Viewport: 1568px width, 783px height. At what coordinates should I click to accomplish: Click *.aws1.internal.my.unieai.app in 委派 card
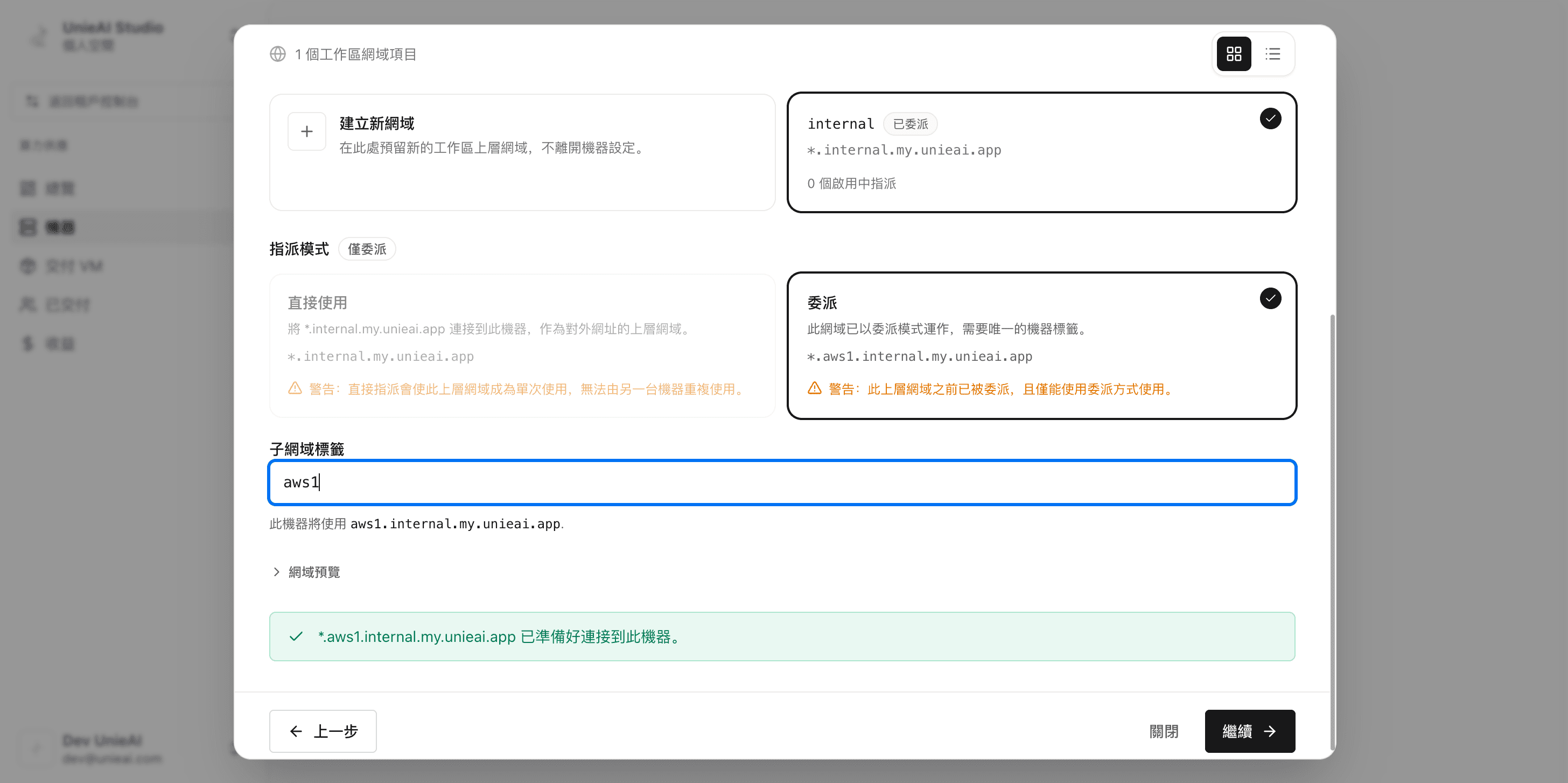pos(919,356)
